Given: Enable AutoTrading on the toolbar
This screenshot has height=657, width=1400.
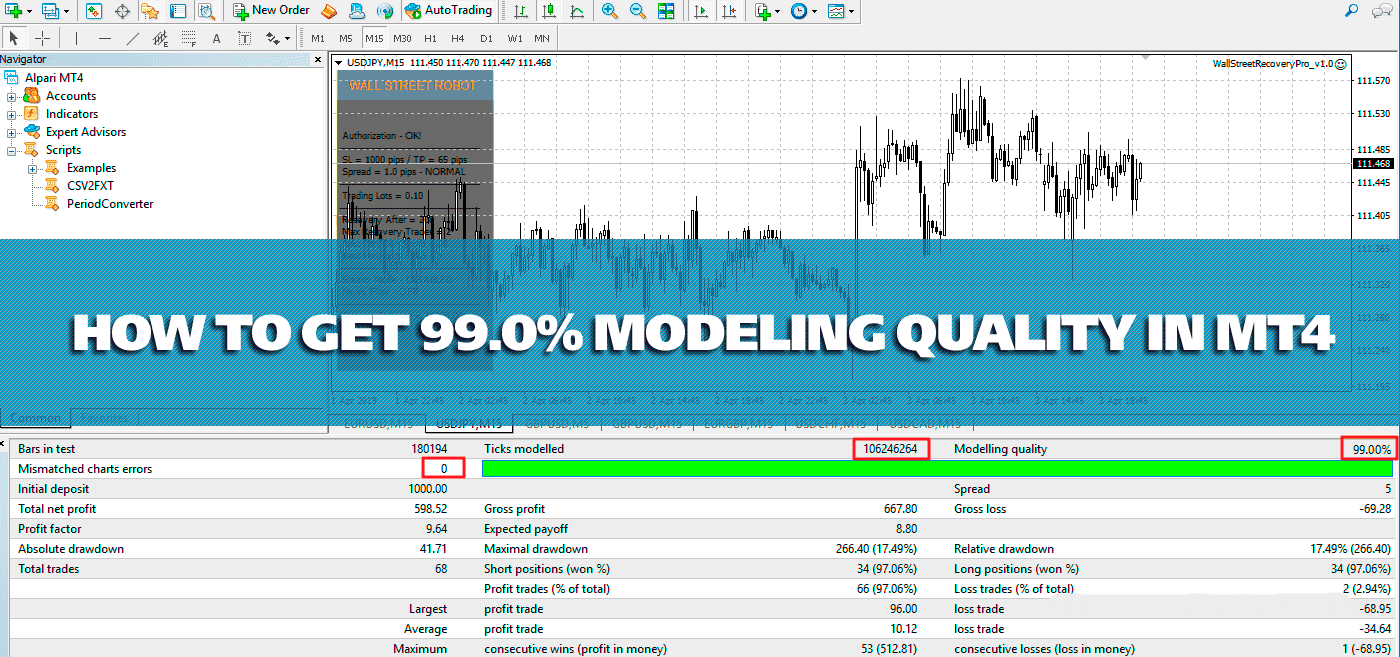Looking at the screenshot, I should [x=449, y=11].
